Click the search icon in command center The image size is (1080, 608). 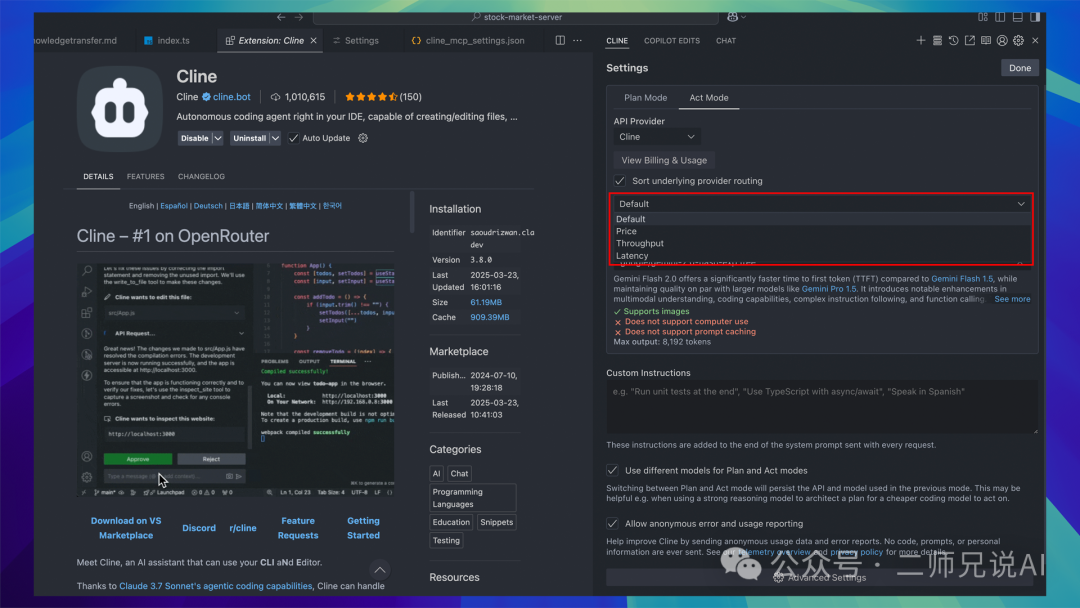[x=476, y=17]
